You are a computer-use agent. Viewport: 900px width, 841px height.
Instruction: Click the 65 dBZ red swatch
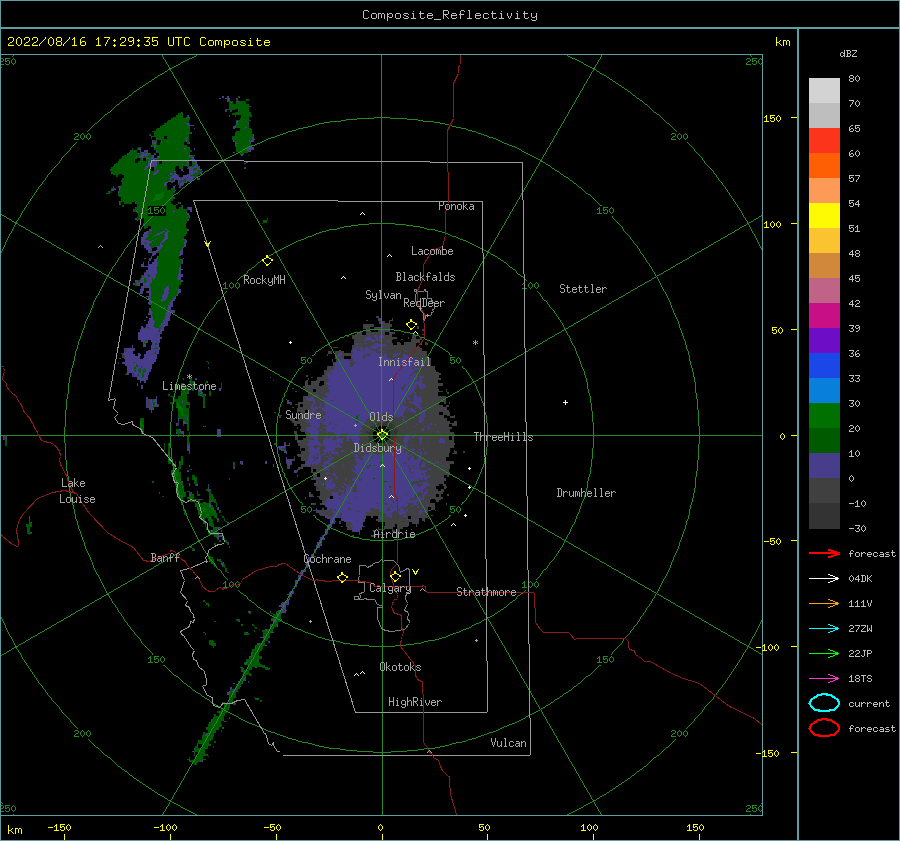(824, 140)
